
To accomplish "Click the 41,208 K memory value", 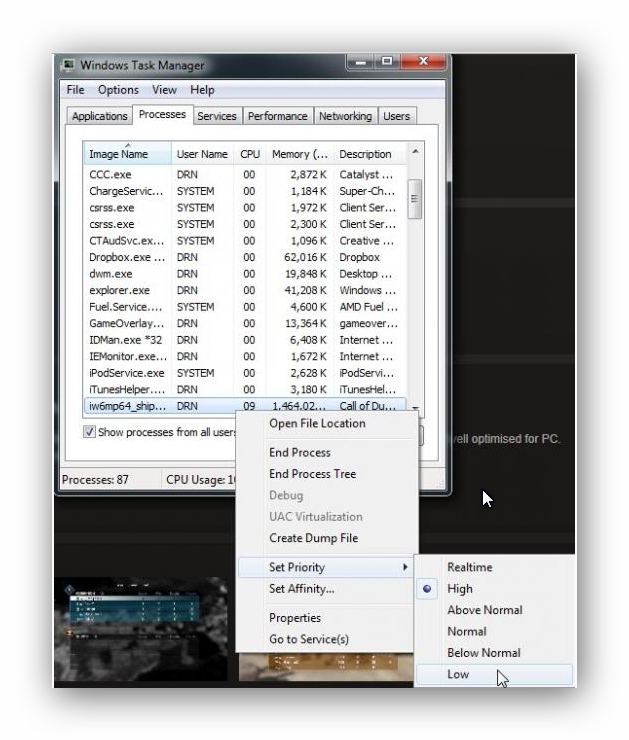I will click(305, 290).
